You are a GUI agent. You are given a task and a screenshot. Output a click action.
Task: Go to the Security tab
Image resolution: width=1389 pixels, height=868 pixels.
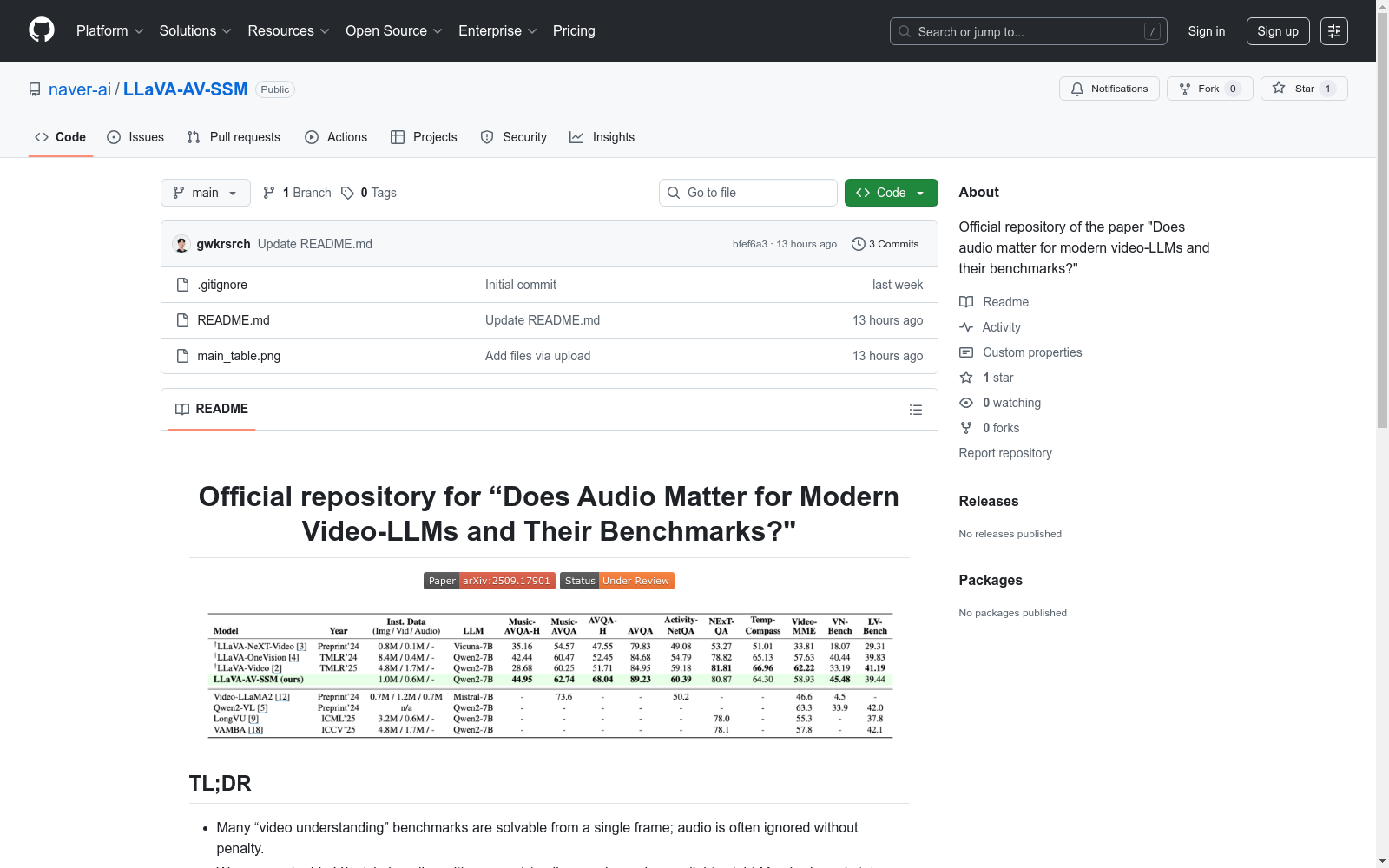pyautogui.click(x=514, y=137)
